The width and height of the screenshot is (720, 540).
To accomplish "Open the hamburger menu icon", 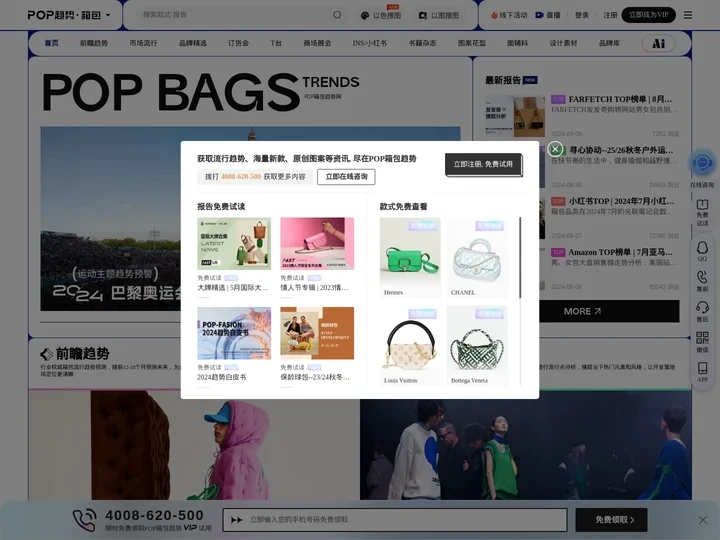I will click(688, 15).
